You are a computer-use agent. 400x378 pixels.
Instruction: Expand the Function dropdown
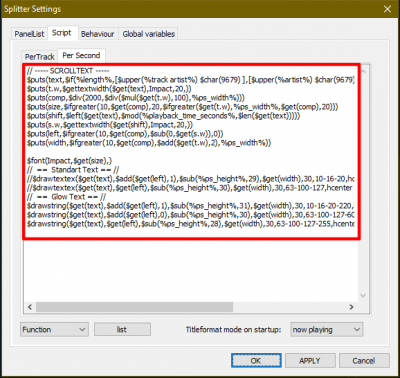[54, 330]
